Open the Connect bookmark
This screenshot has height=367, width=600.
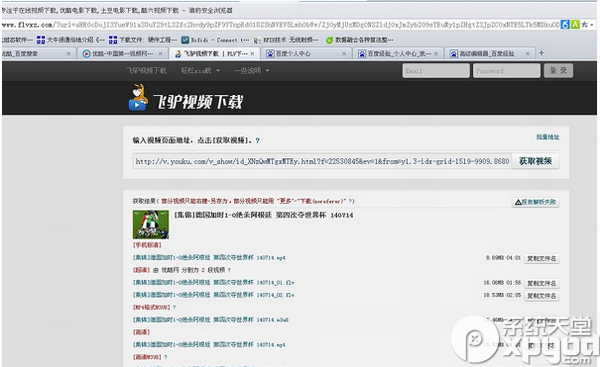tap(215, 40)
